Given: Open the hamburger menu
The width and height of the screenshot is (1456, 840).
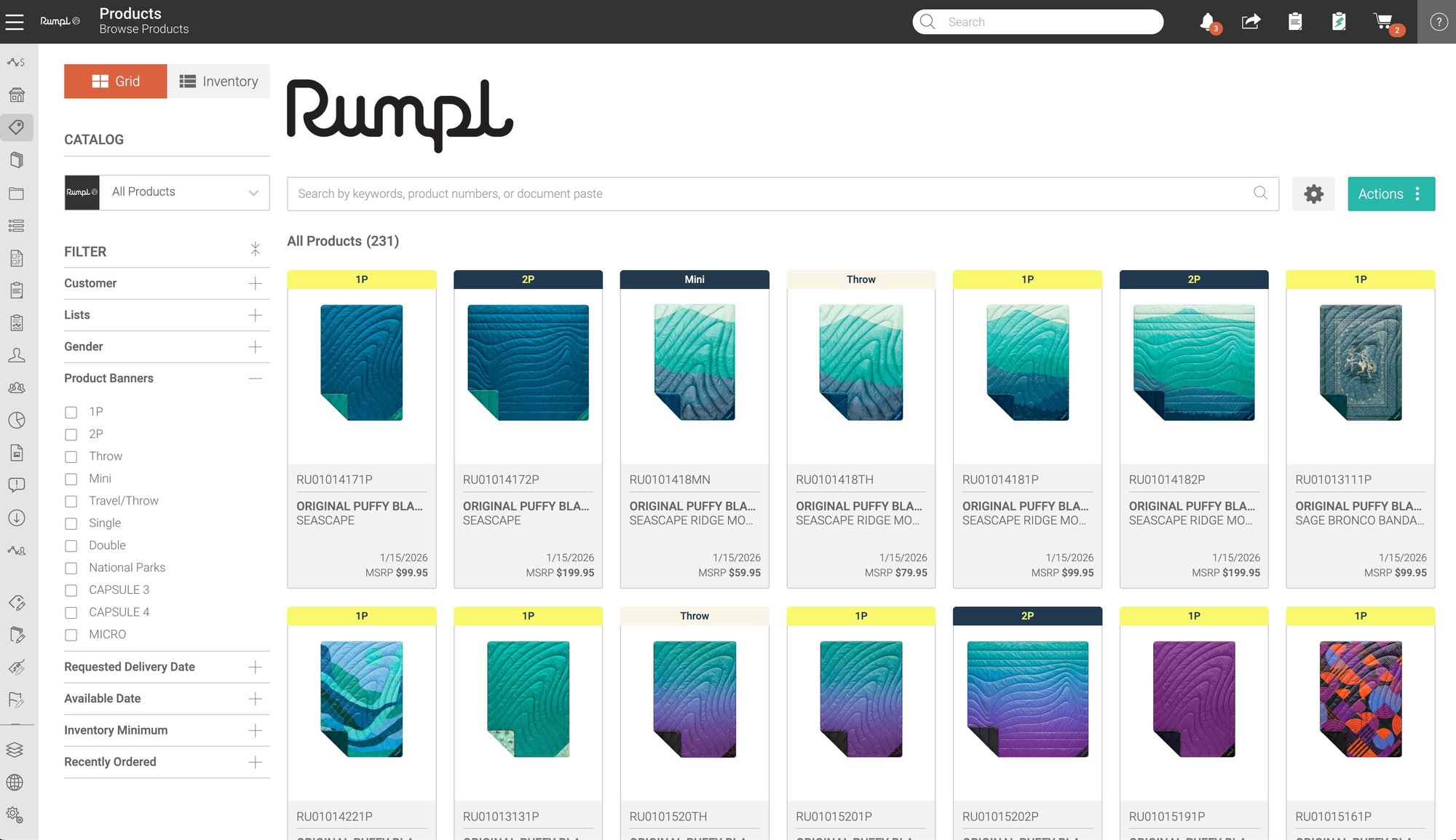Looking at the screenshot, I should tap(15, 22).
